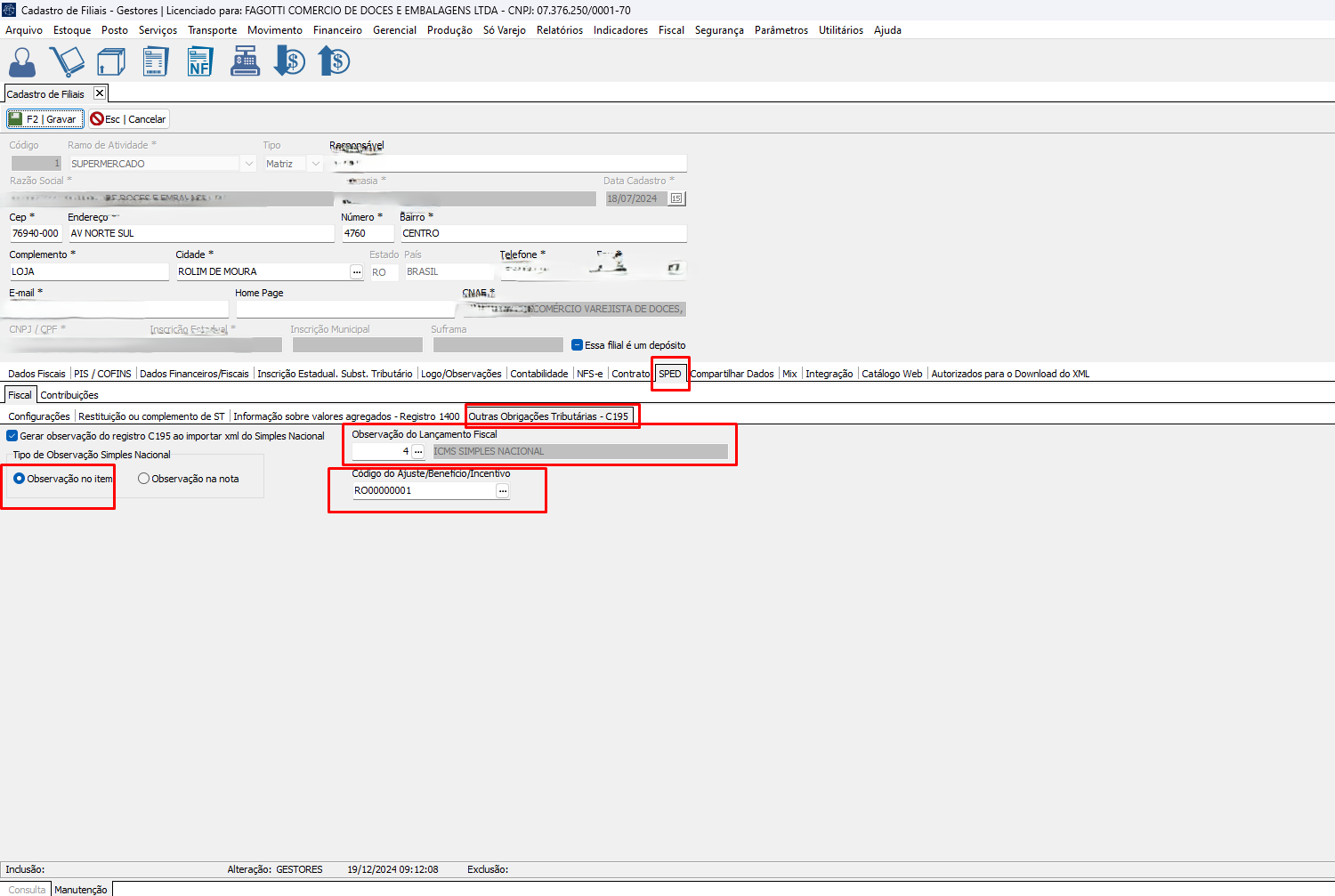
Task: Open the Cidade lookup ellipsis button
Action: [356, 272]
